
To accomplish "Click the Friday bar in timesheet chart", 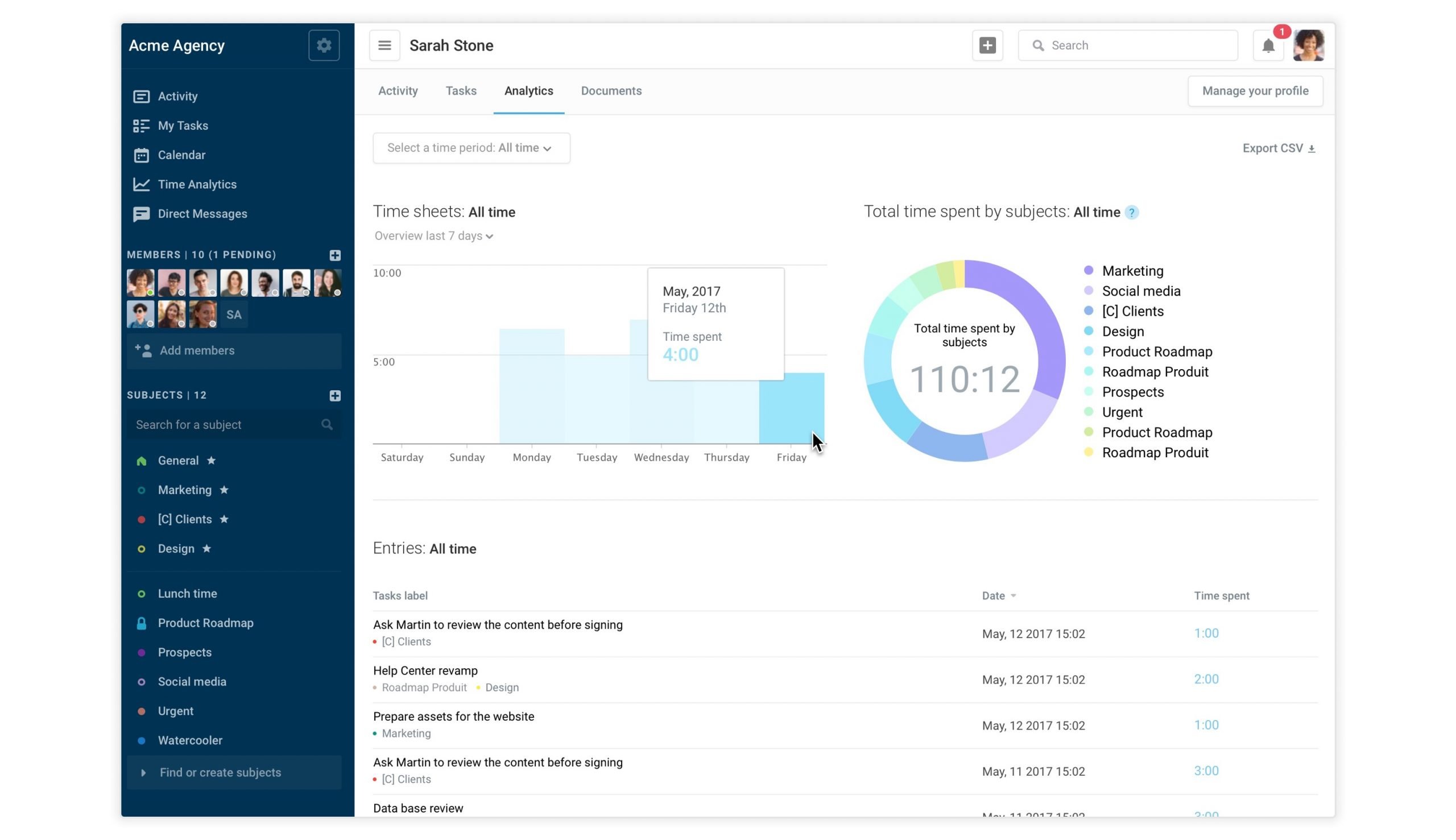I will pyautogui.click(x=792, y=408).
